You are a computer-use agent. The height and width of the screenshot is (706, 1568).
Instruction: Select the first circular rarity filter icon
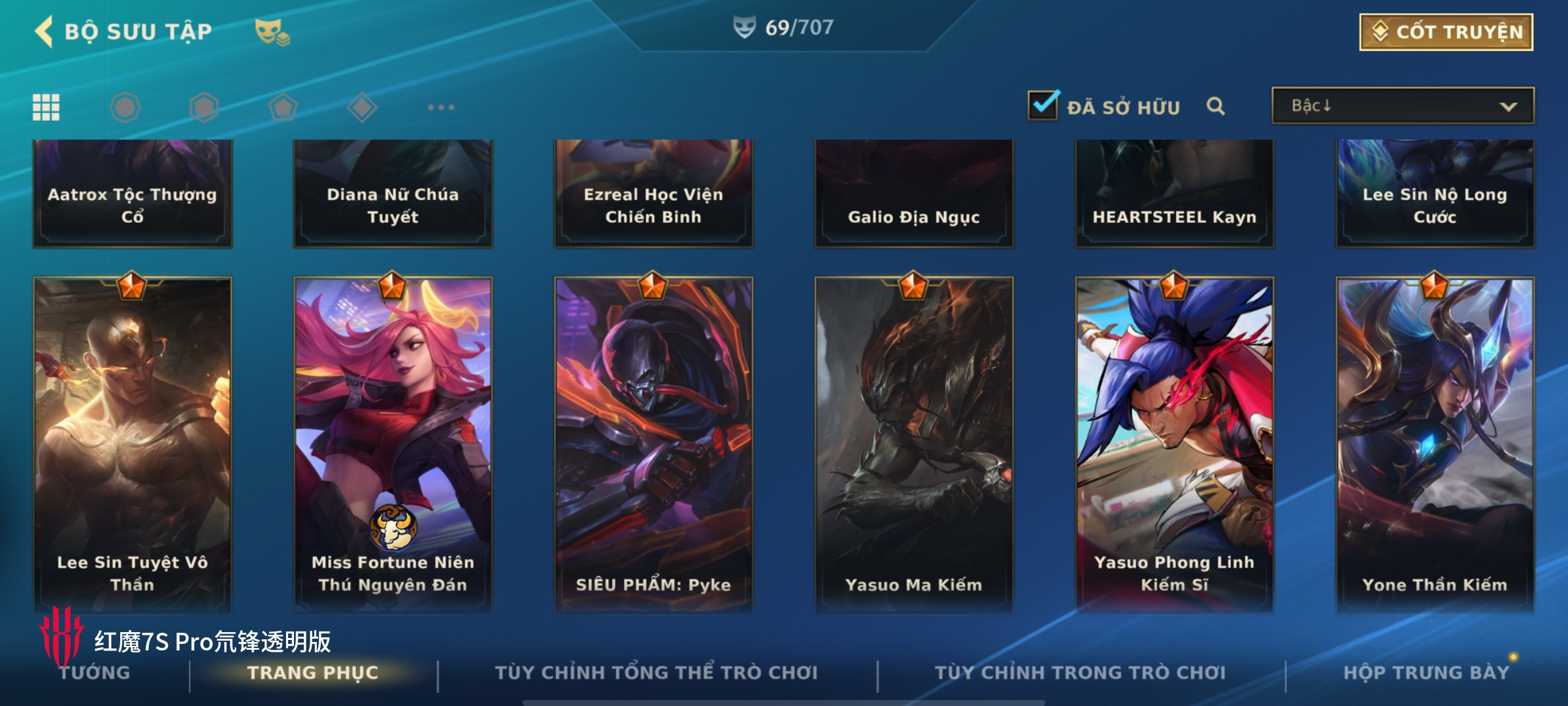tap(125, 107)
